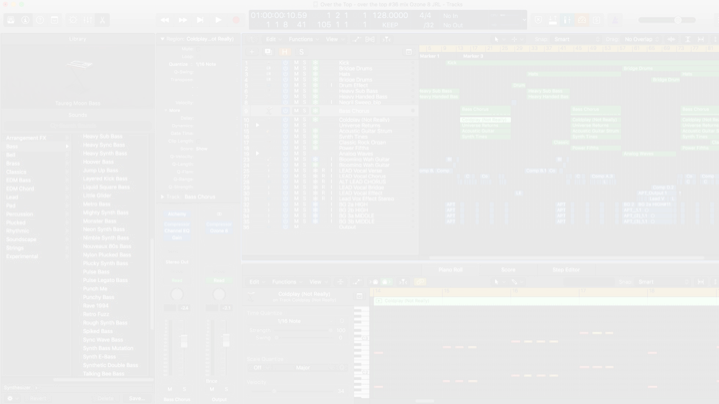Adjust Bass Chorus channel volume fader

pos(184,341)
